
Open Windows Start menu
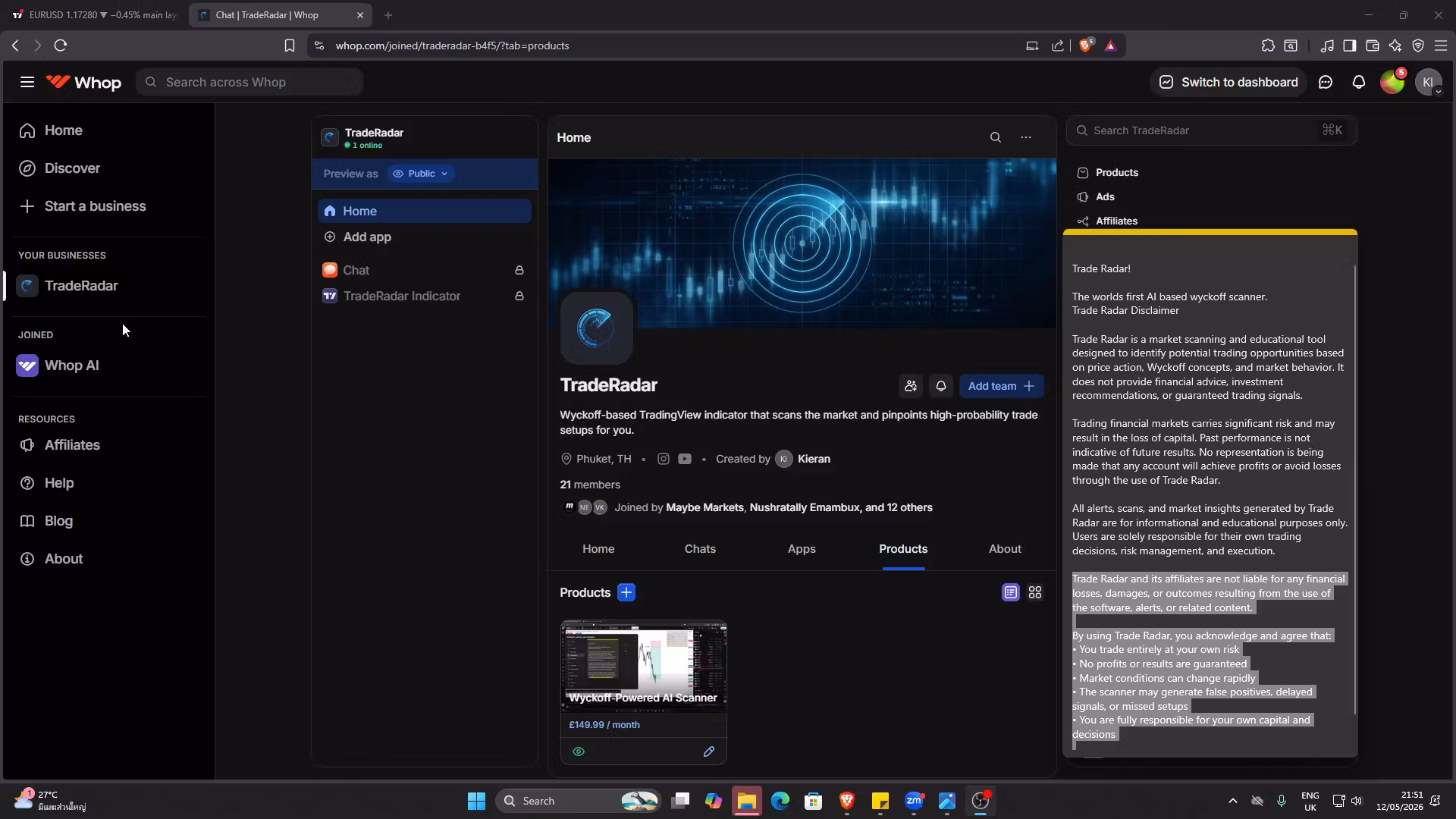pos(476,801)
